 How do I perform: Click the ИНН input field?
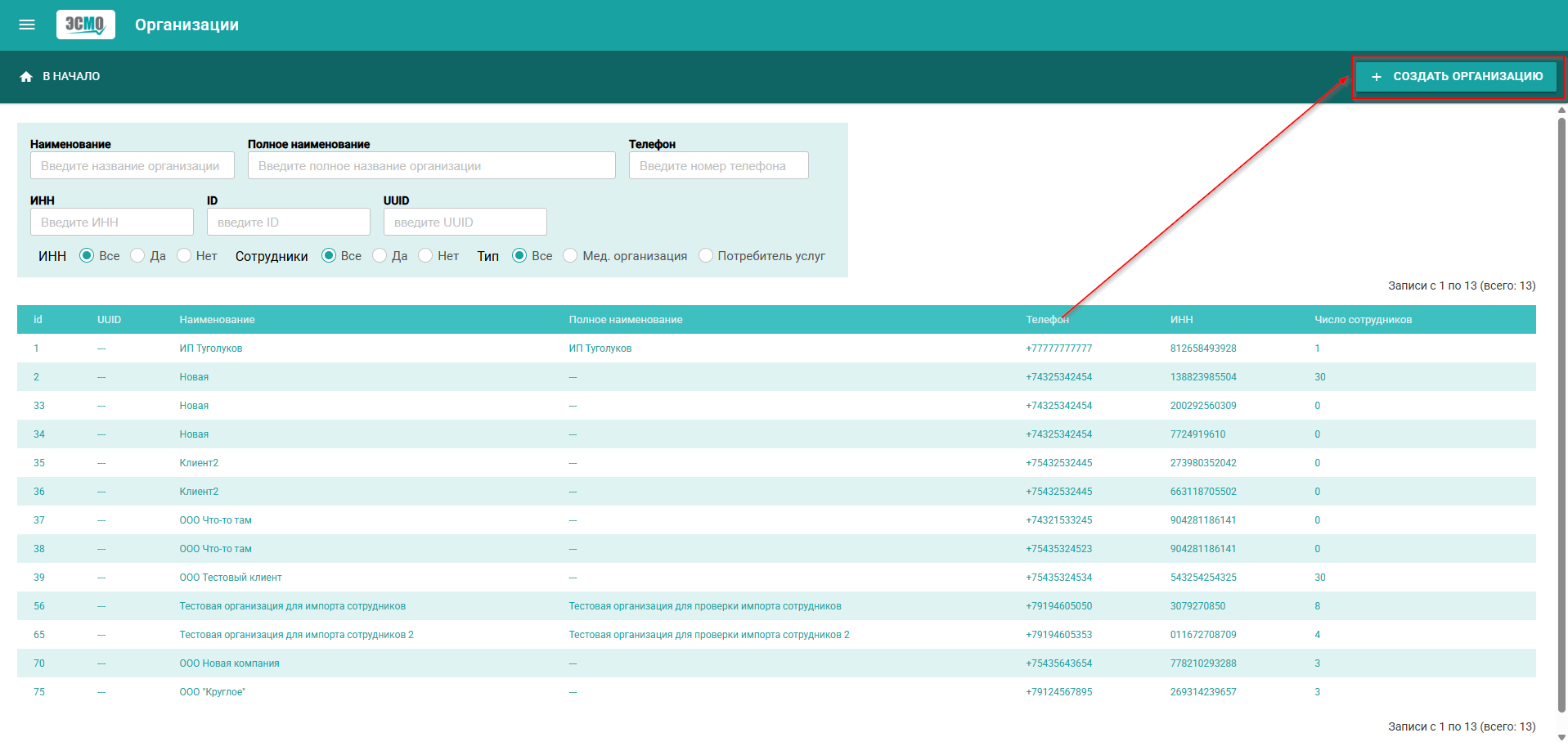112,222
